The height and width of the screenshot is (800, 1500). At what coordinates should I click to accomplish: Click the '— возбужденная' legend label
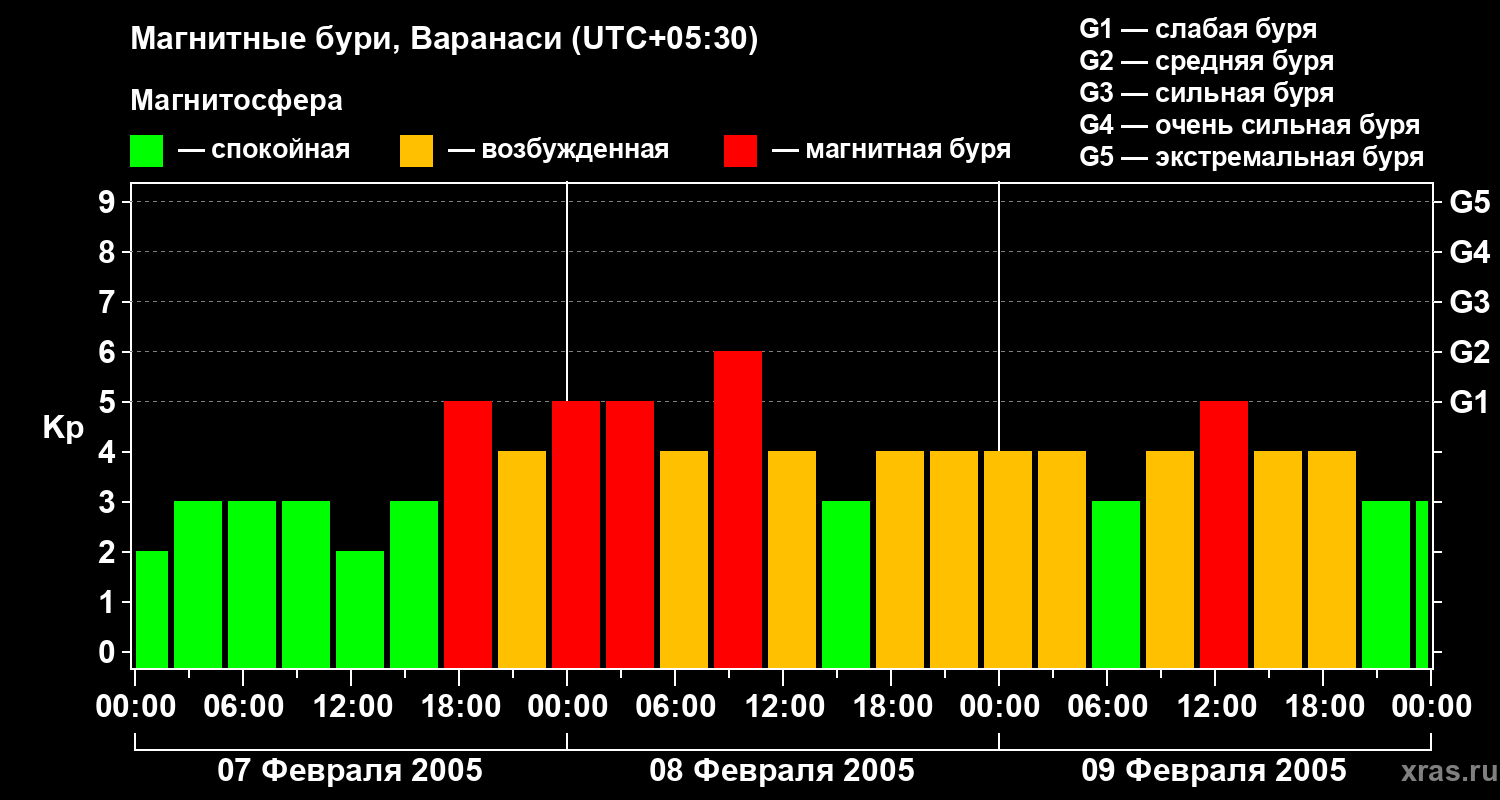(558, 150)
